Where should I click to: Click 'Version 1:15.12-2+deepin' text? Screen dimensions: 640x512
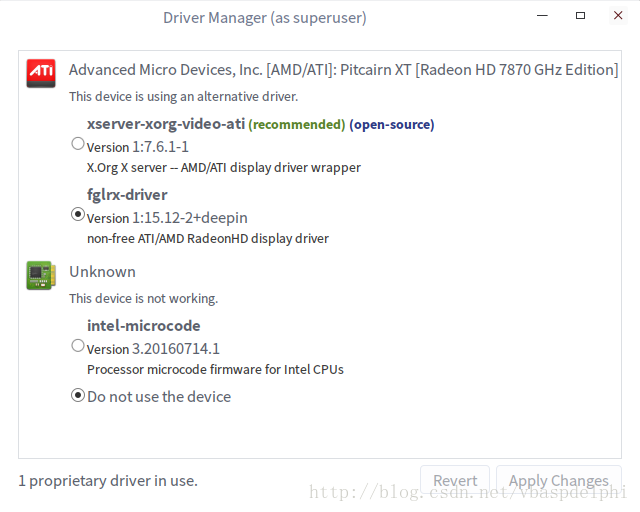click(167, 218)
